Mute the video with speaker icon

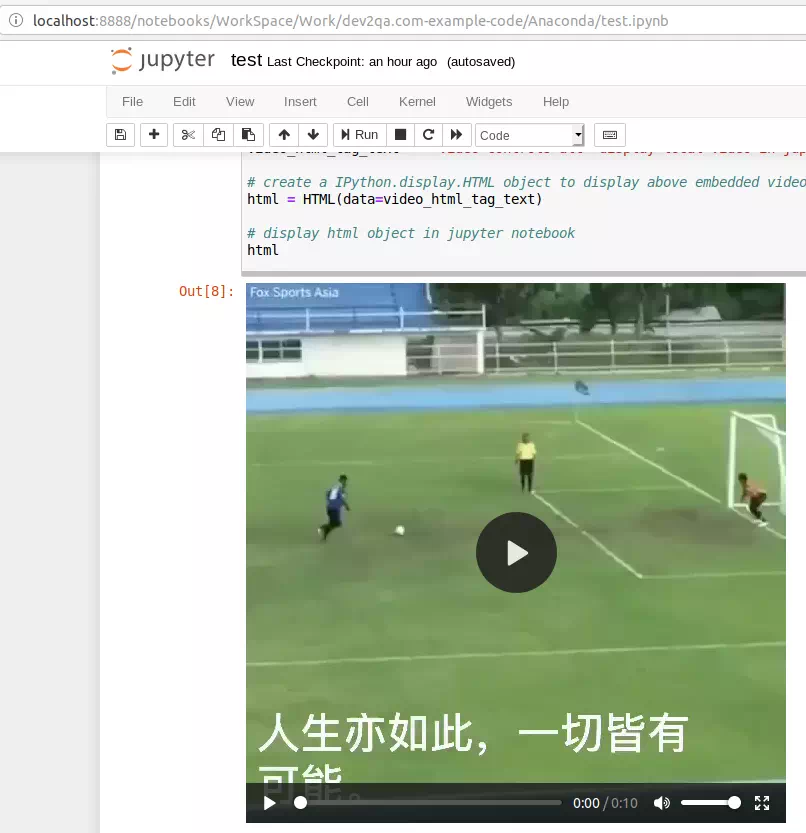(661, 803)
